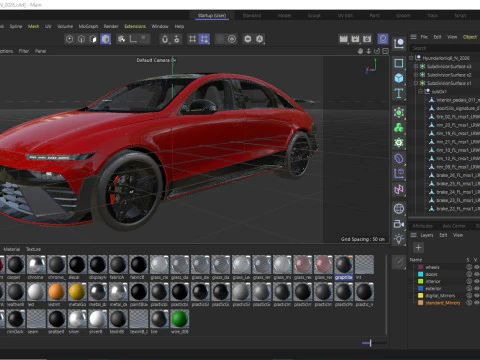Image resolution: width=480 pixels, height=360 pixels.
Task: Open the Render menu
Action: [x=111, y=26]
